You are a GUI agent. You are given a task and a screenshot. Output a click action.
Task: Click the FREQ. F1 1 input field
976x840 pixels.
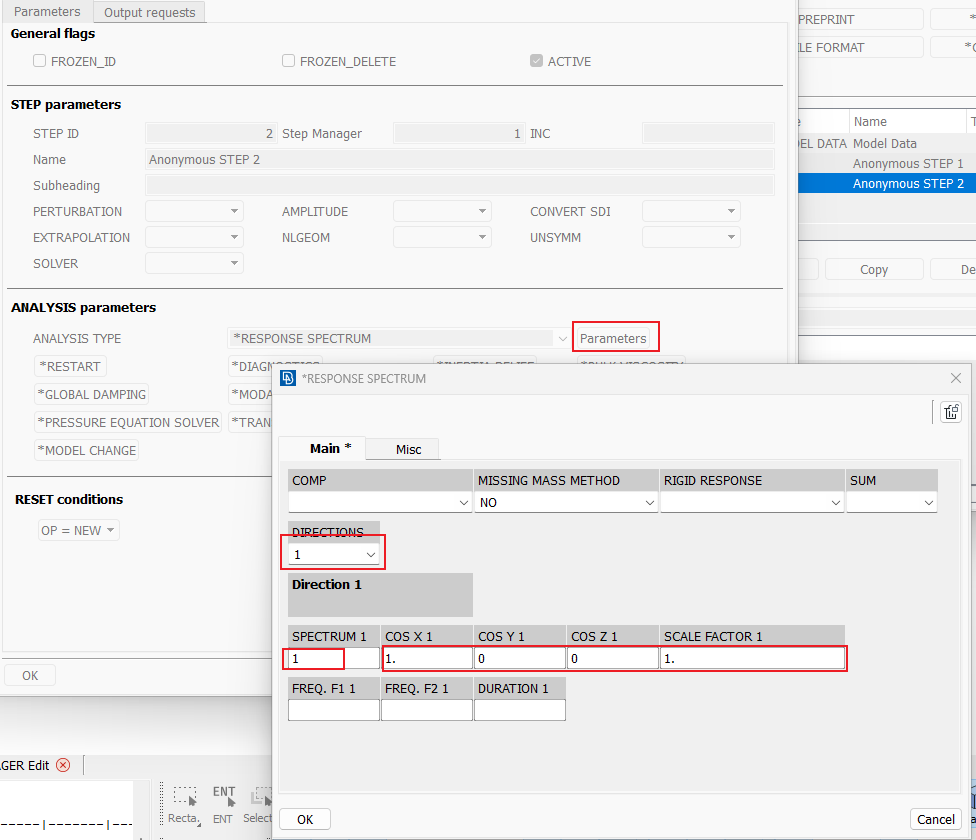coord(334,710)
